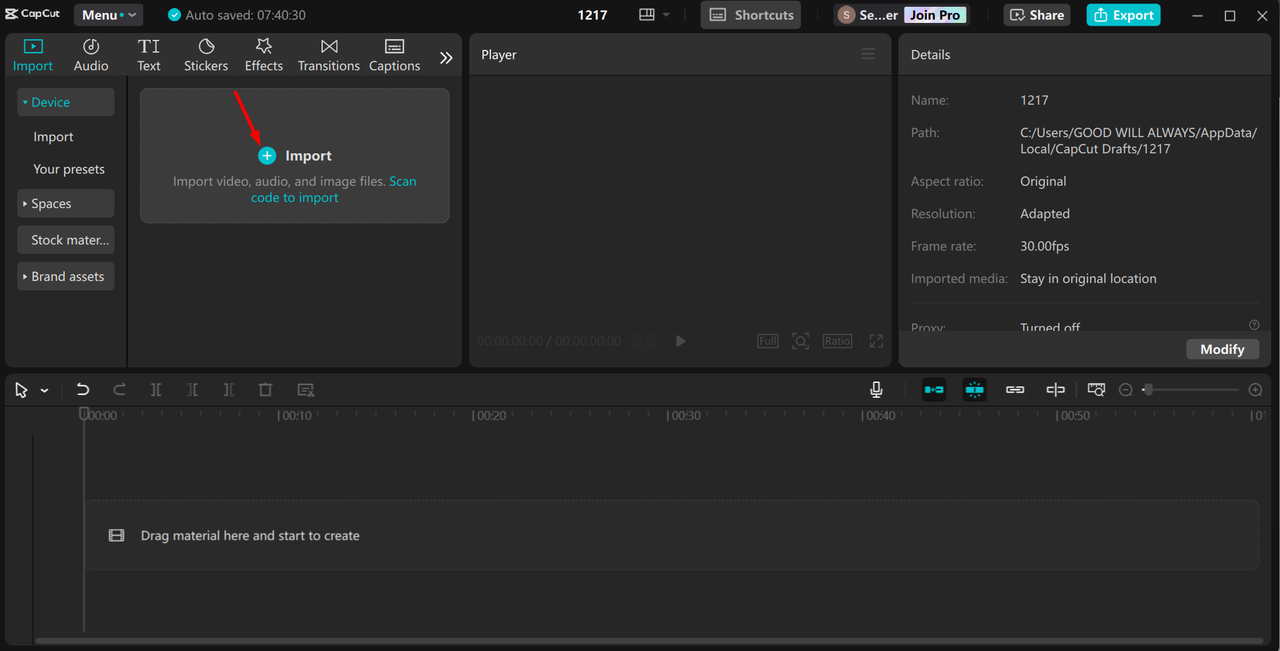Select the pointer Select tool
Viewport: 1280px width, 651px height.
tap(21, 390)
